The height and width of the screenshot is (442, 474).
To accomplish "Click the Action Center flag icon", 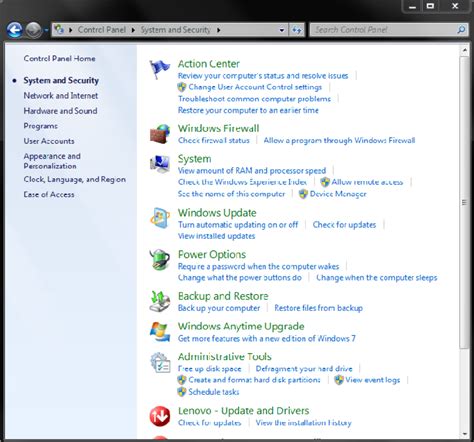I will pyautogui.click(x=159, y=69).
